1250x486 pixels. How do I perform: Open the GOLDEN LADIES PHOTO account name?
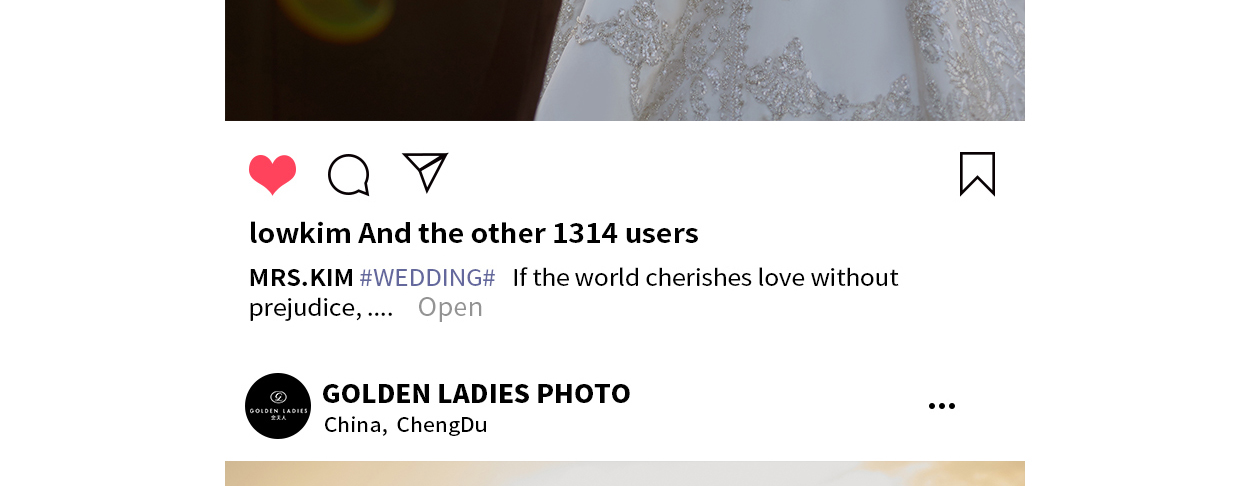point(476,393)
